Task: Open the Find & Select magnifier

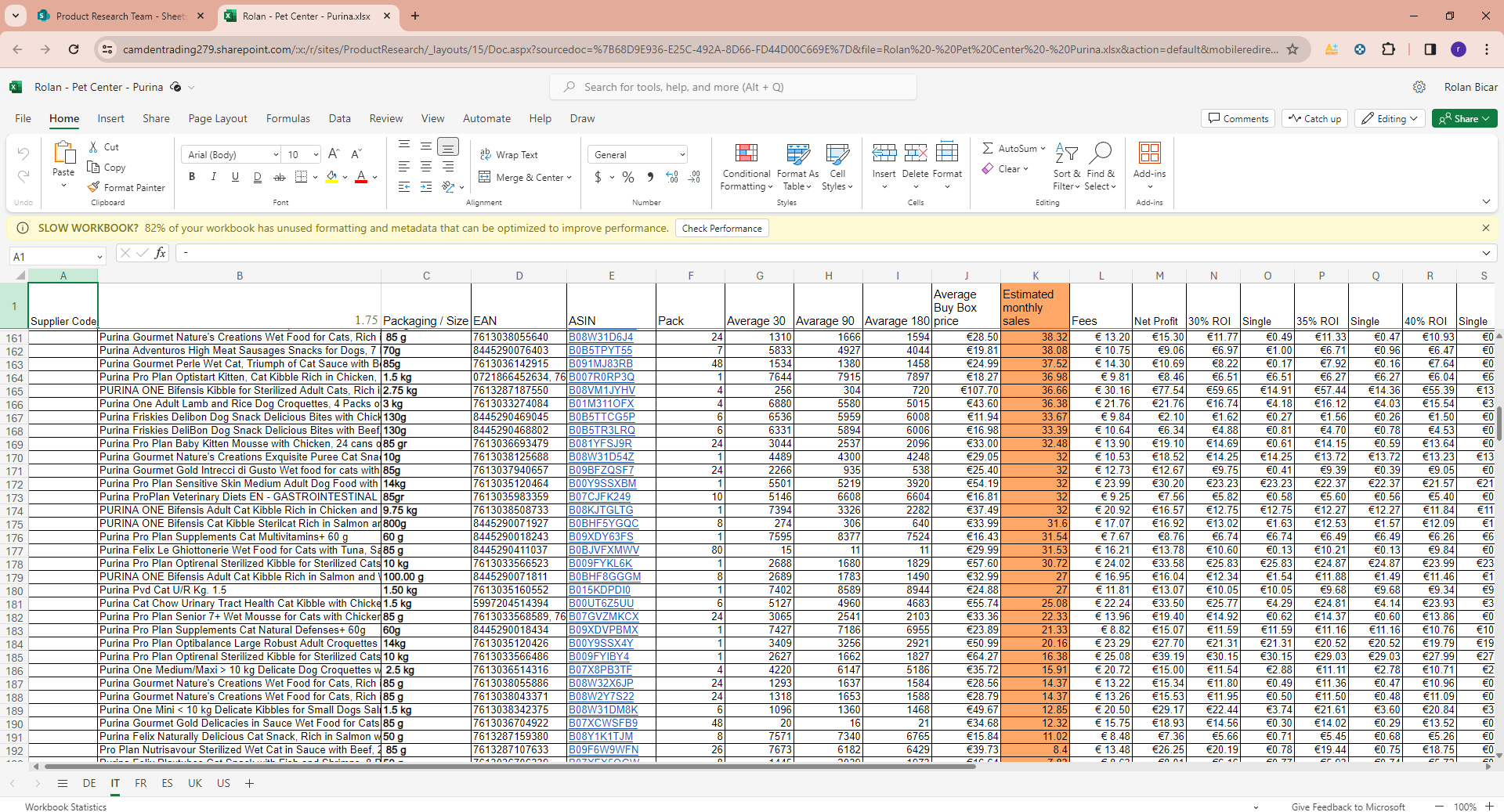Action: pos(1101,153)
